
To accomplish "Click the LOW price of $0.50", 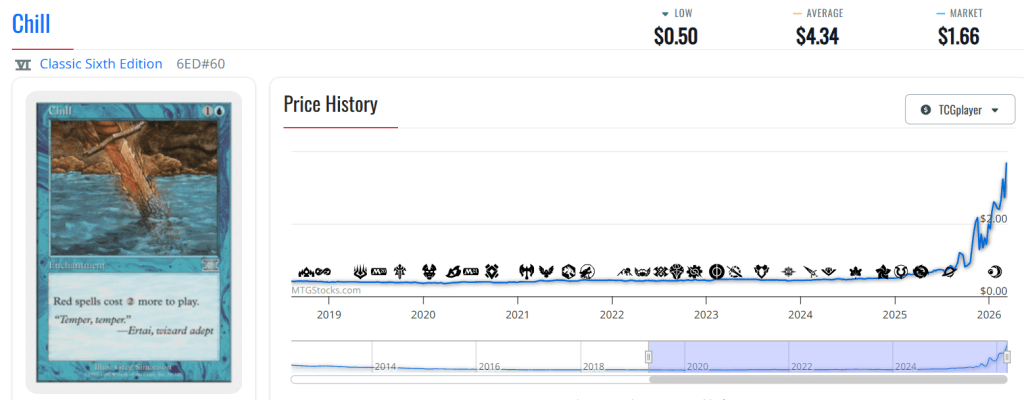I will point(675,36).
